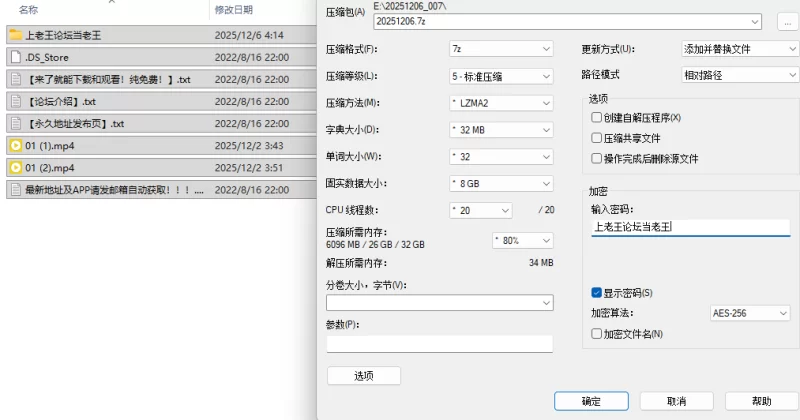This screenshot has width=800, height=420.
Task: Click the 确定 button
Action: click(x=591, y=401)
